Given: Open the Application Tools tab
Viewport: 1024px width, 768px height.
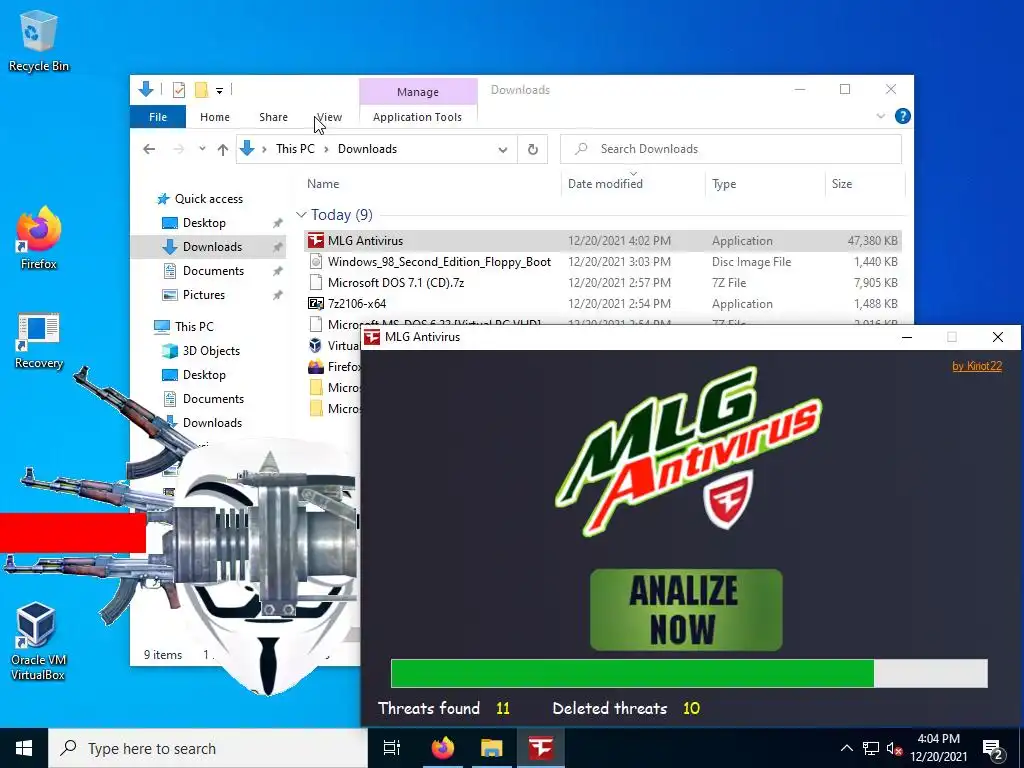Looking at the screenshot, I should coord(417,117).
